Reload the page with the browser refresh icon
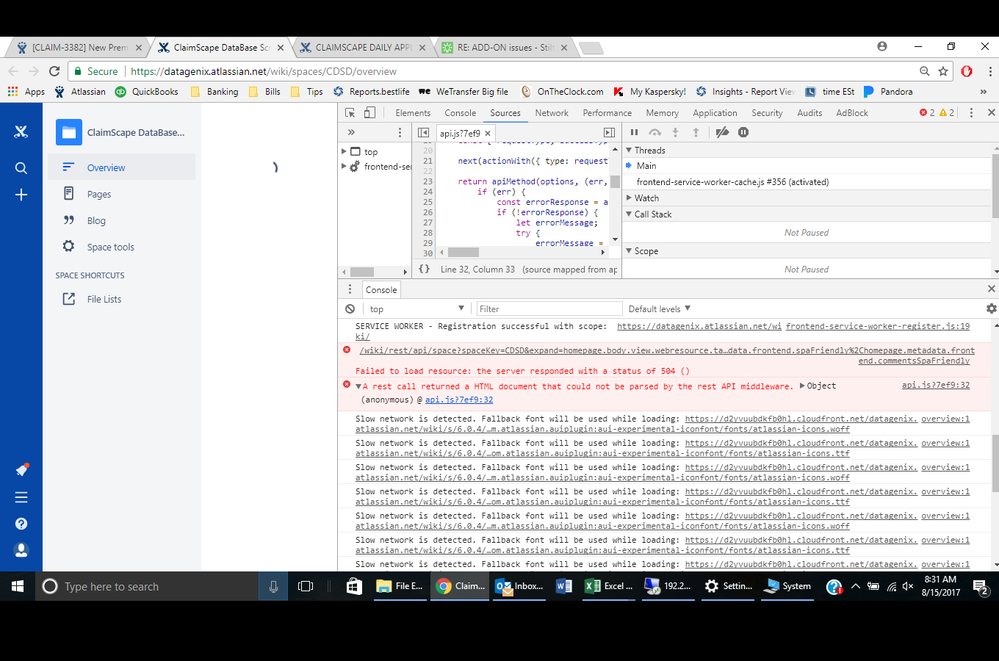 pyautogui.click(x=54, y=71)
